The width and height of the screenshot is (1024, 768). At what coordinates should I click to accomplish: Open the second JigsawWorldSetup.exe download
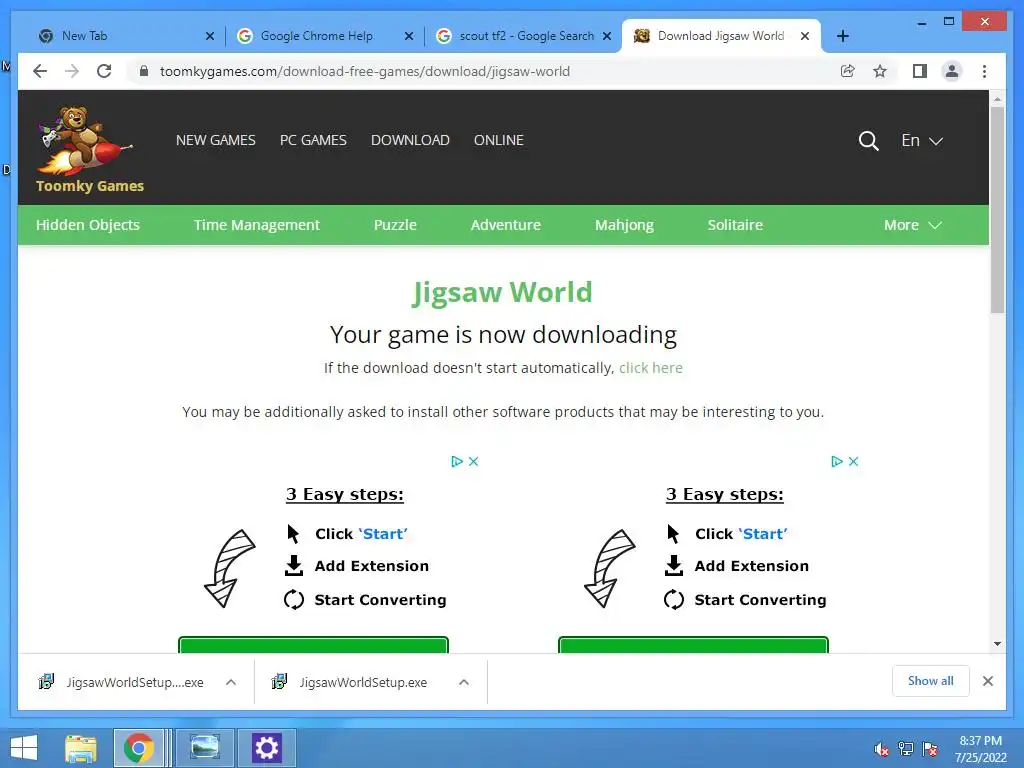pyautogui.click(x=350, y=682)
